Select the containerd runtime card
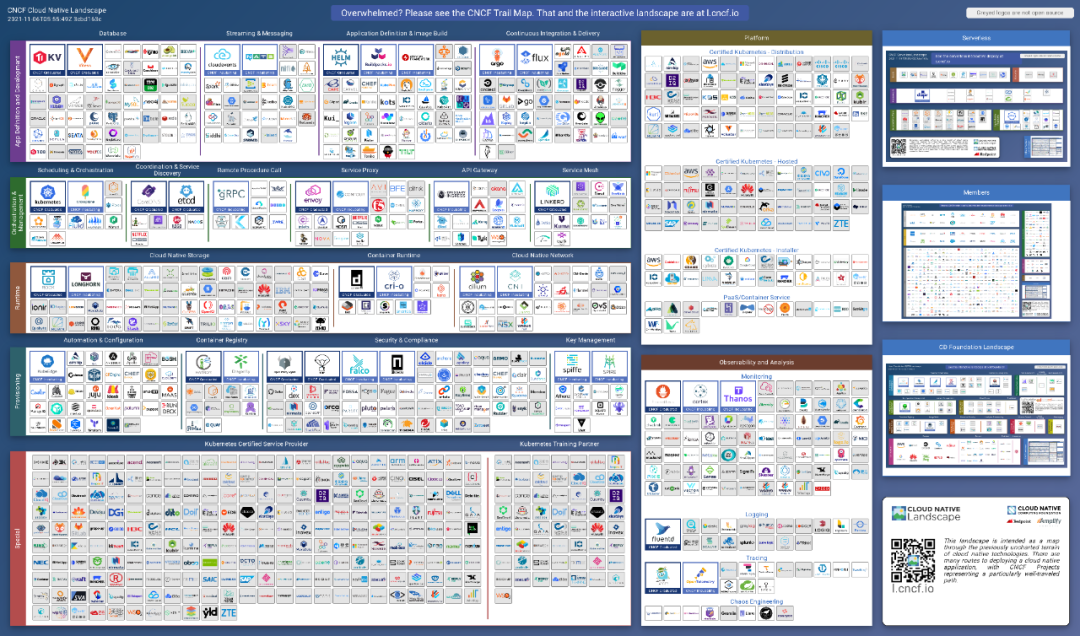Image resolution: width=1080 pixels, height=636 pixels. (x=357, y=283)
